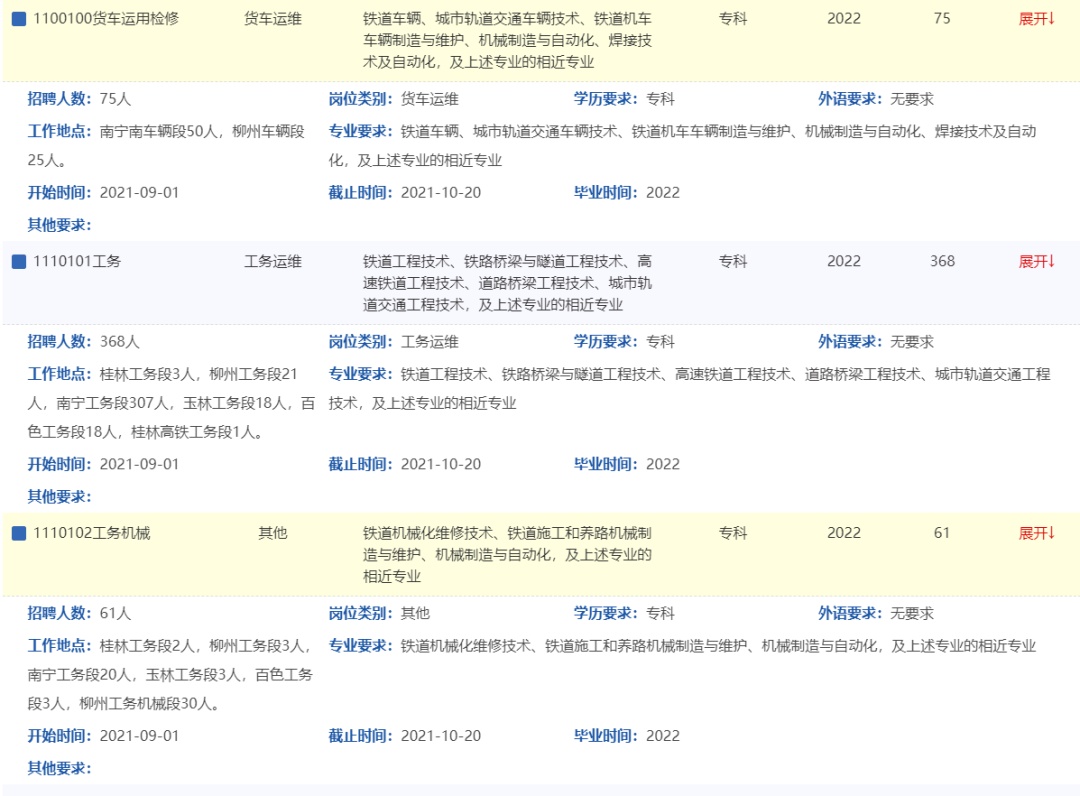
Task: Click the blue square icon beside 1110101工务
Action: [18, 262]
